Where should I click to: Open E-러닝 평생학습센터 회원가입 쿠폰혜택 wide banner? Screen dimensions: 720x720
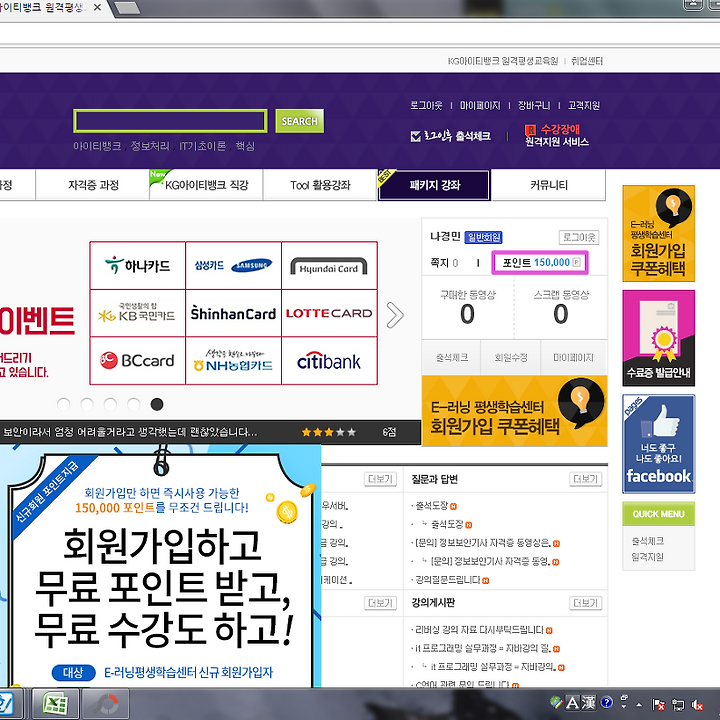tap(515, 411)
